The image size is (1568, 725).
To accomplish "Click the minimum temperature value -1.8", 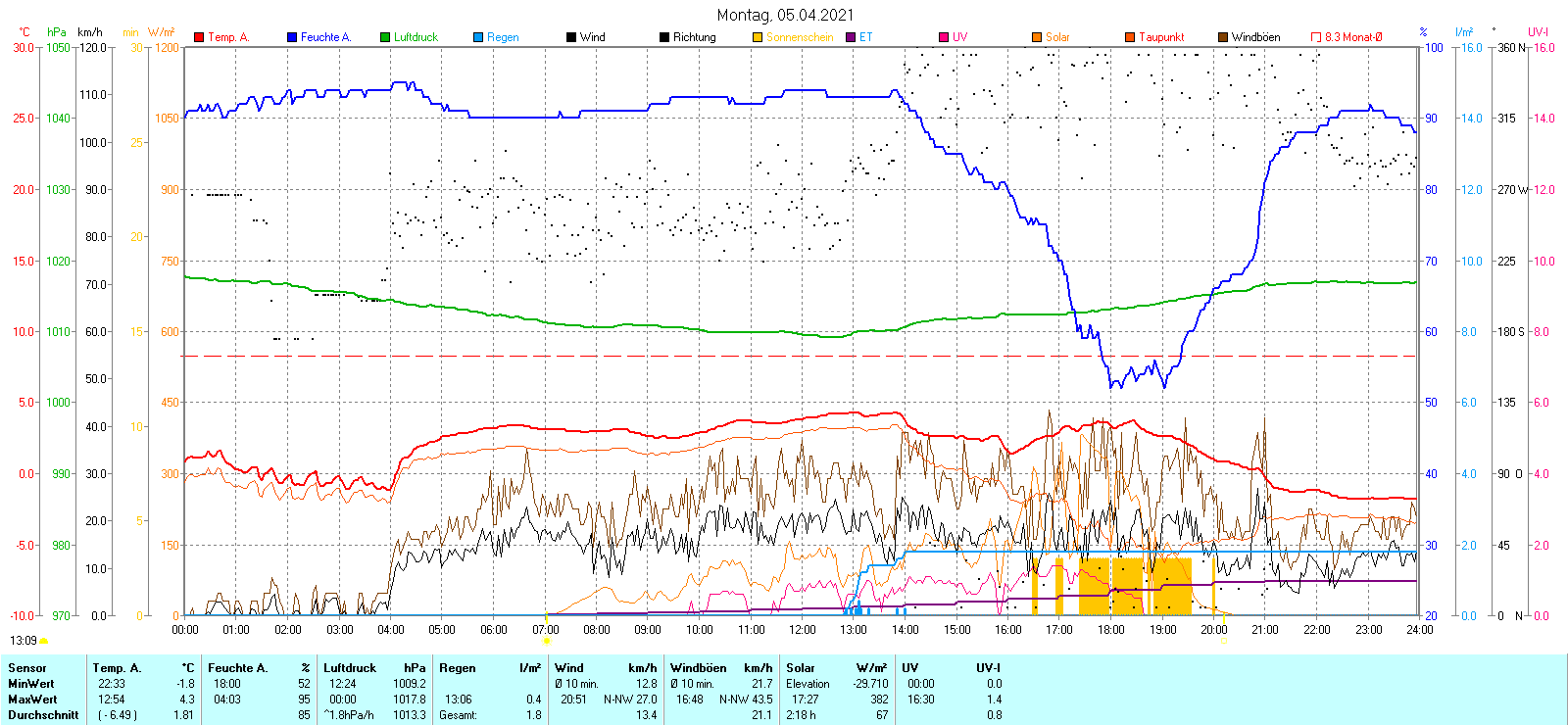I will coord(185,684).
